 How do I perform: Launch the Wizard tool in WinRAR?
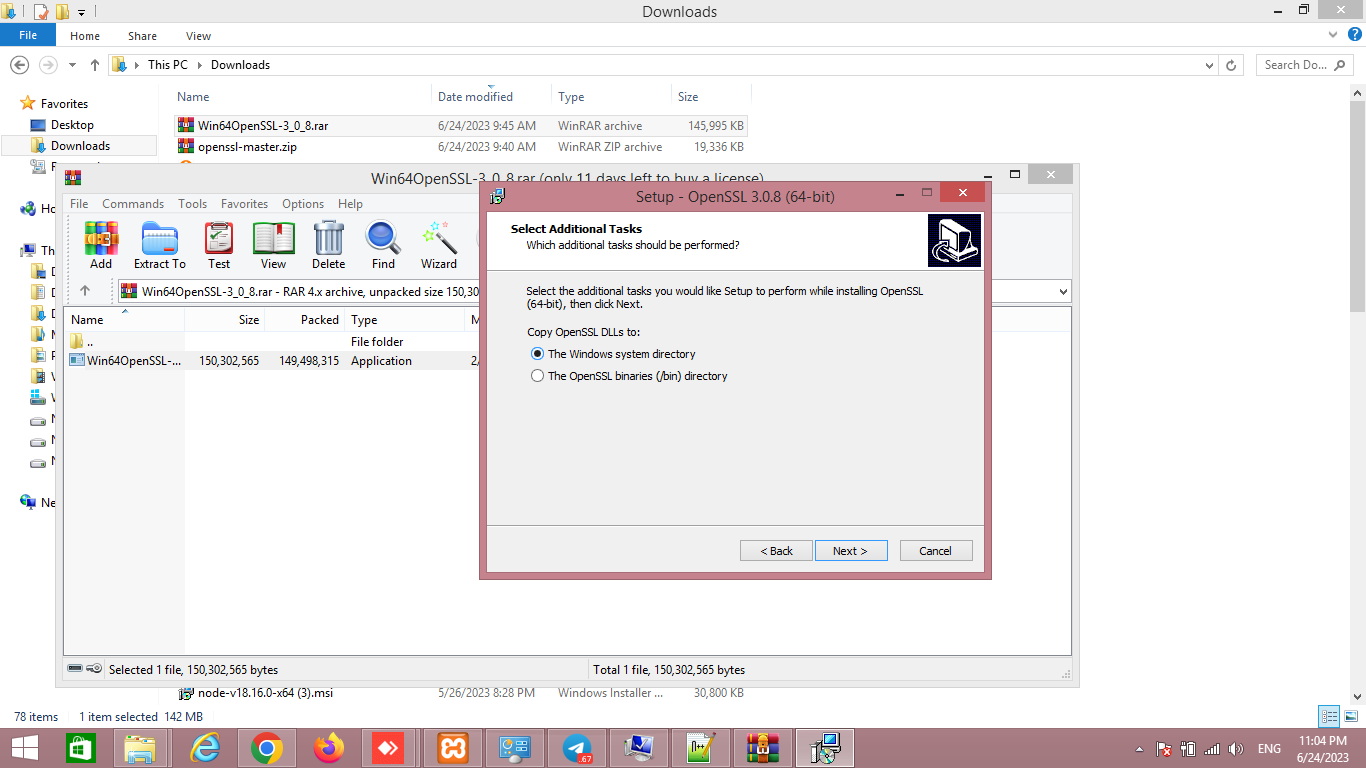(439, 245)
